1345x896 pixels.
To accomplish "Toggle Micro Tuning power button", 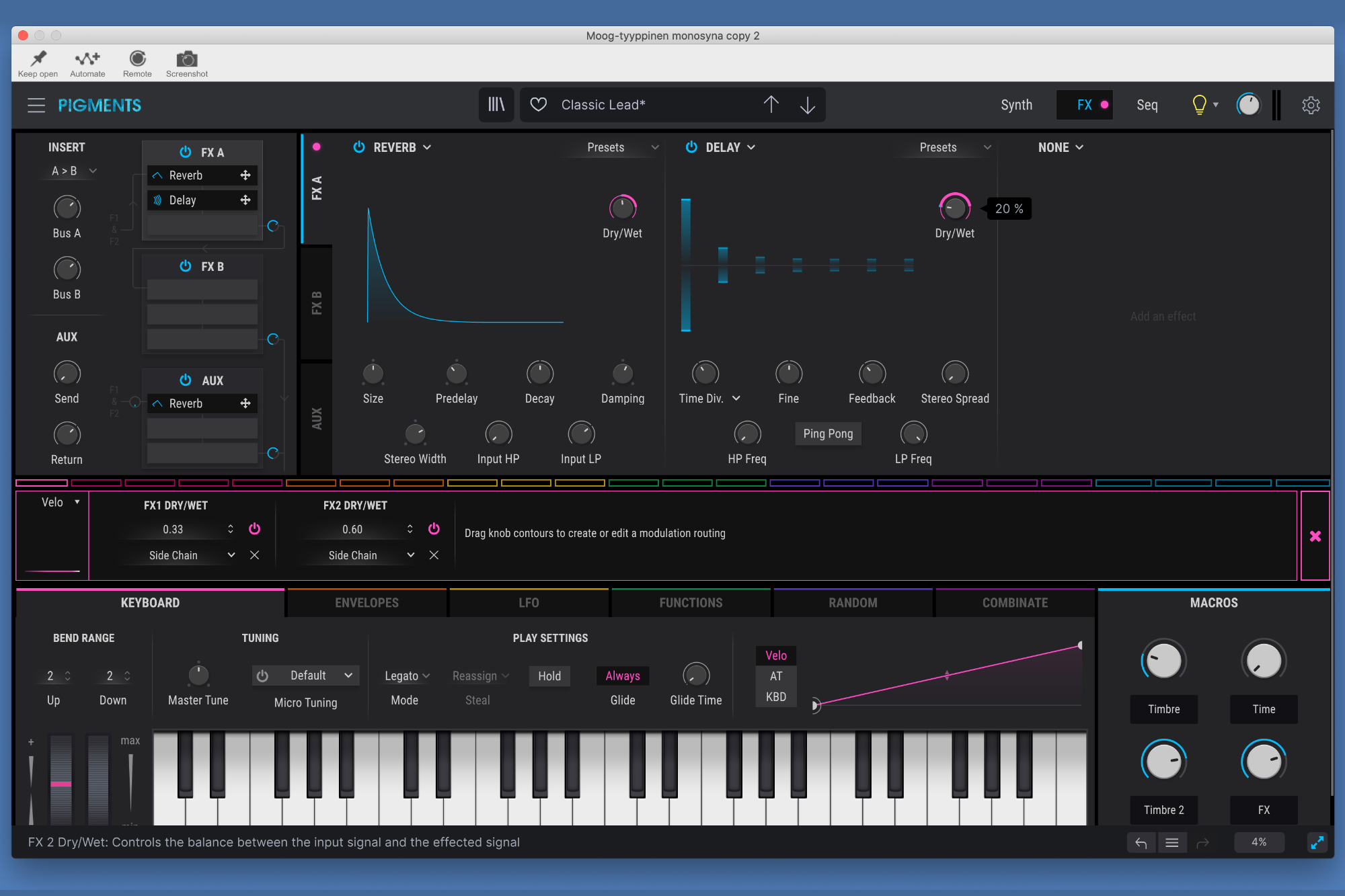I will 263,676.
